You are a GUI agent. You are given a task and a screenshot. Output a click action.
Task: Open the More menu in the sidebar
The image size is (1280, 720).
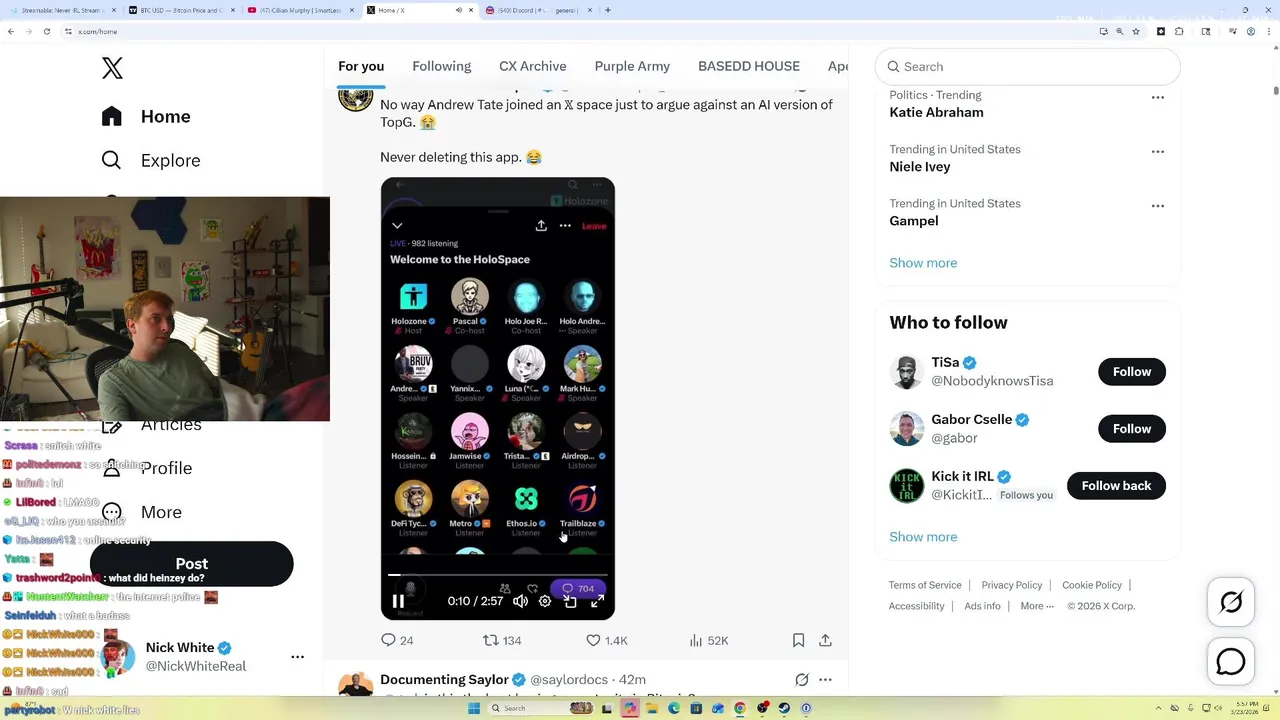tap(142, 512)
